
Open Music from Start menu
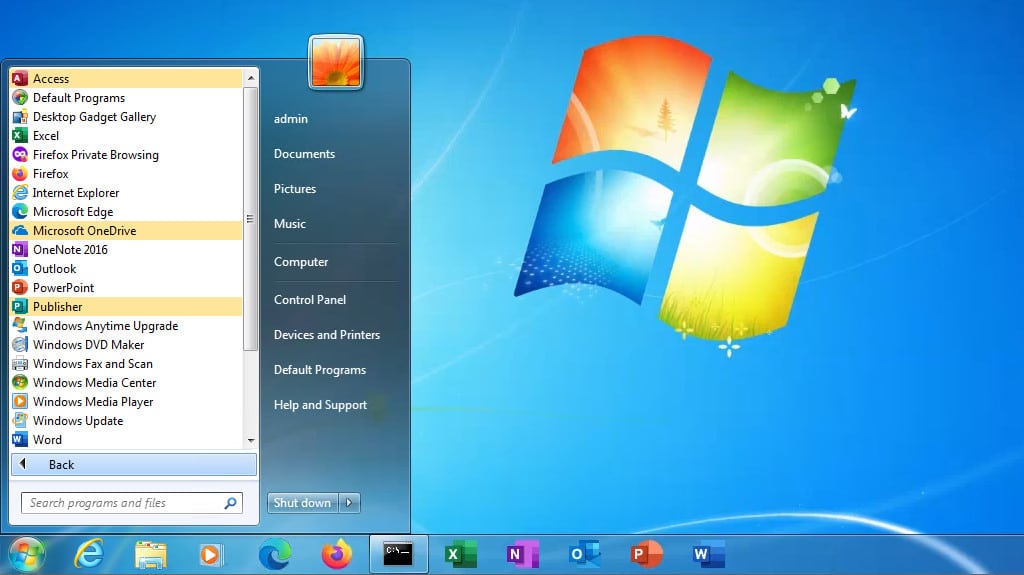click(290, 223)
